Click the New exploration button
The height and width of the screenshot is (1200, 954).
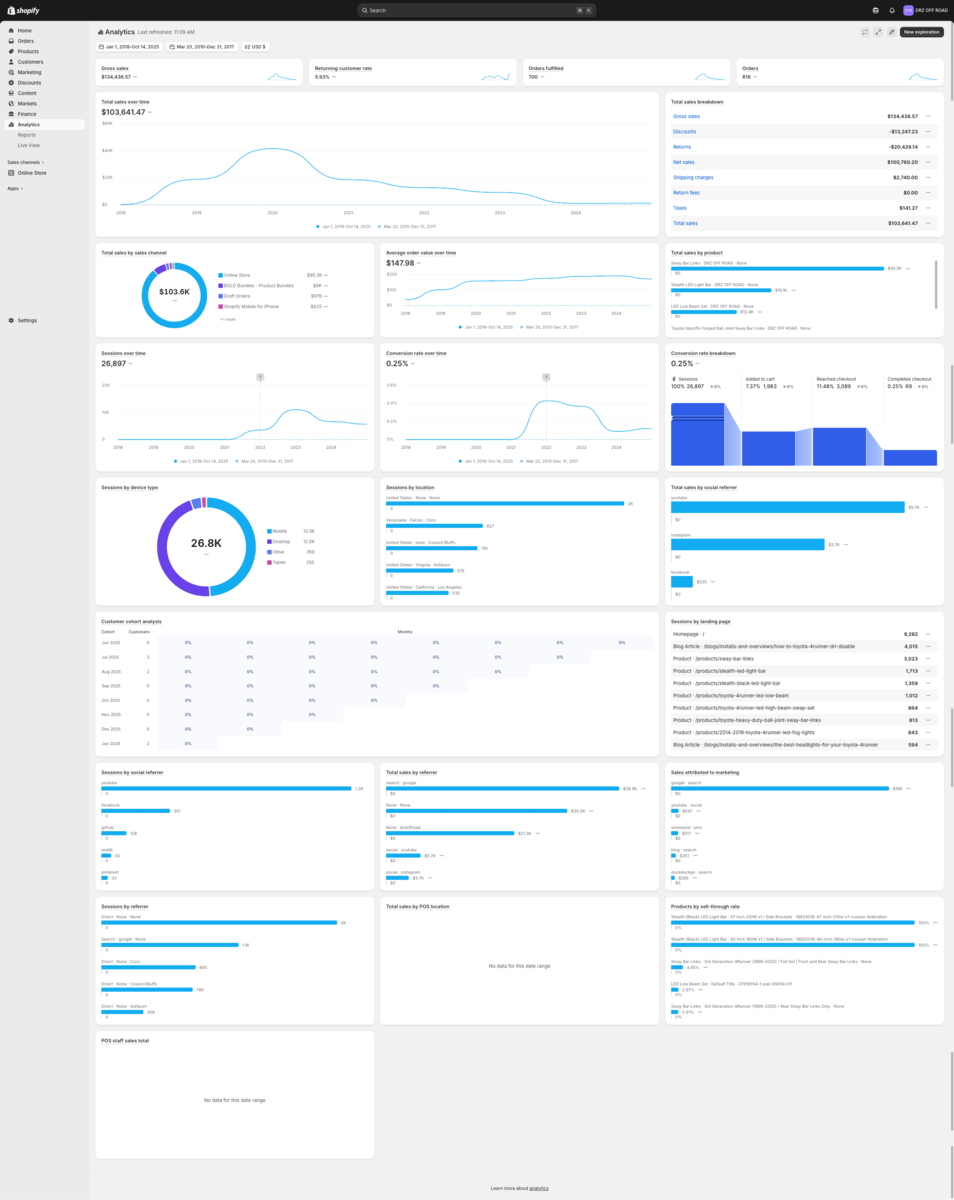[921, 32]
